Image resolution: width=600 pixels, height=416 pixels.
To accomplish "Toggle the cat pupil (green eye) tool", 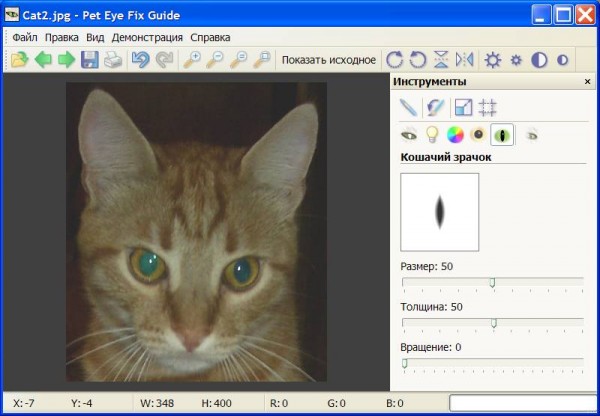I will click(x=501, y=133).
